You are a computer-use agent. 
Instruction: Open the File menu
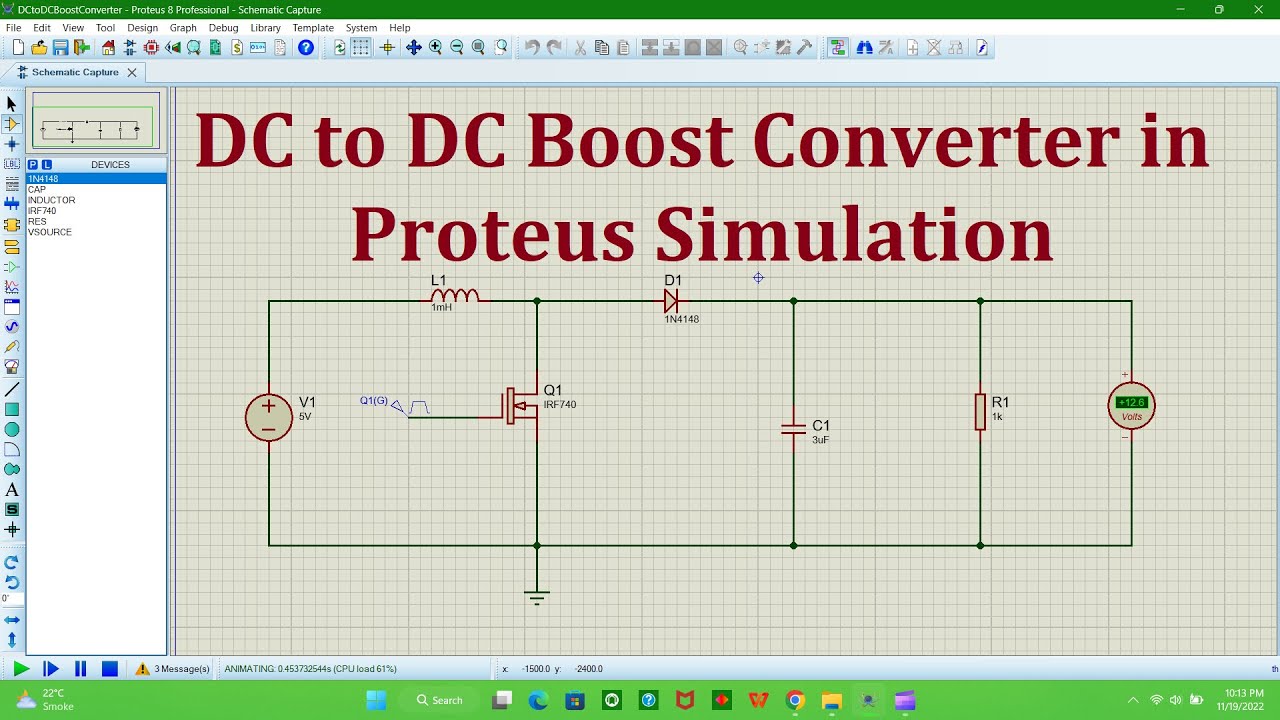[14, 28]
